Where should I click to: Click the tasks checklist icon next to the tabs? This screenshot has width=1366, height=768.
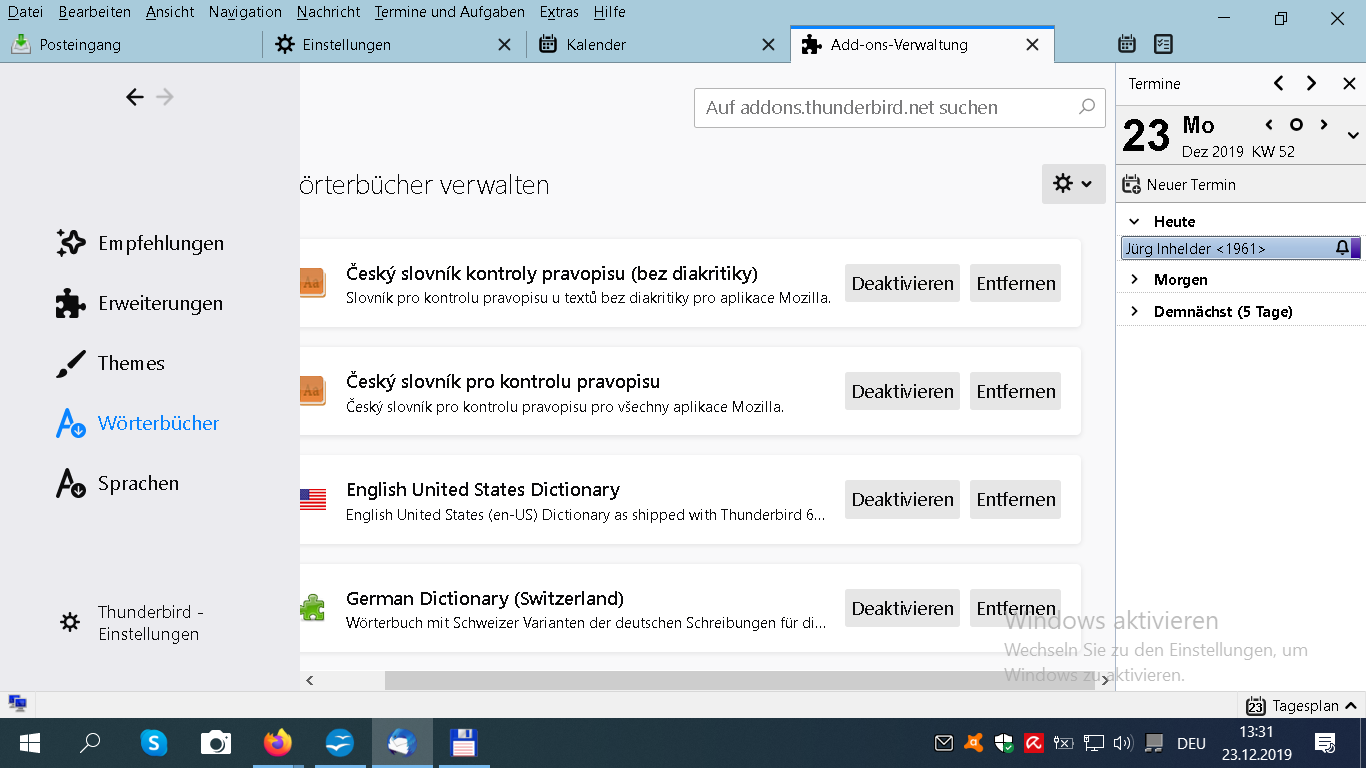pyautogui.click(x=1163, y=44)
